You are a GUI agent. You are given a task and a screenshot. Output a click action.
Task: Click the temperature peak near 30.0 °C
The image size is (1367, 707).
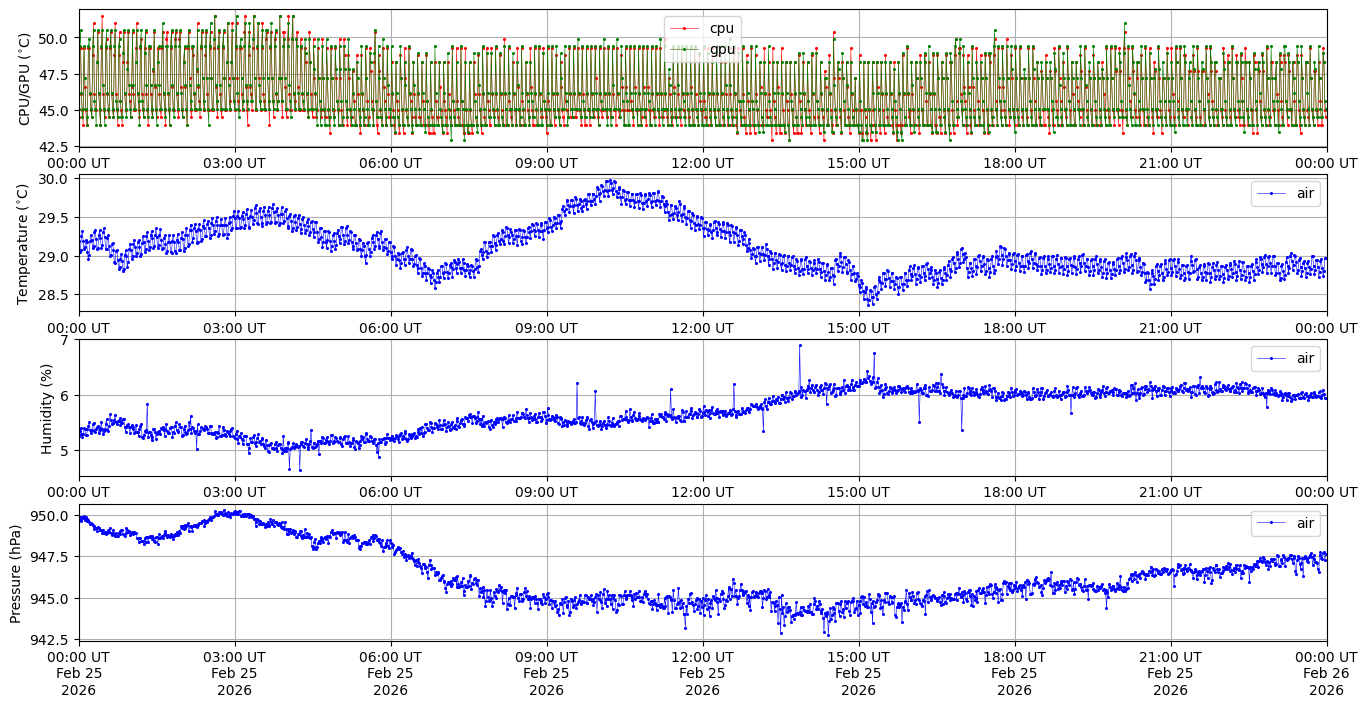coord(610,182)
